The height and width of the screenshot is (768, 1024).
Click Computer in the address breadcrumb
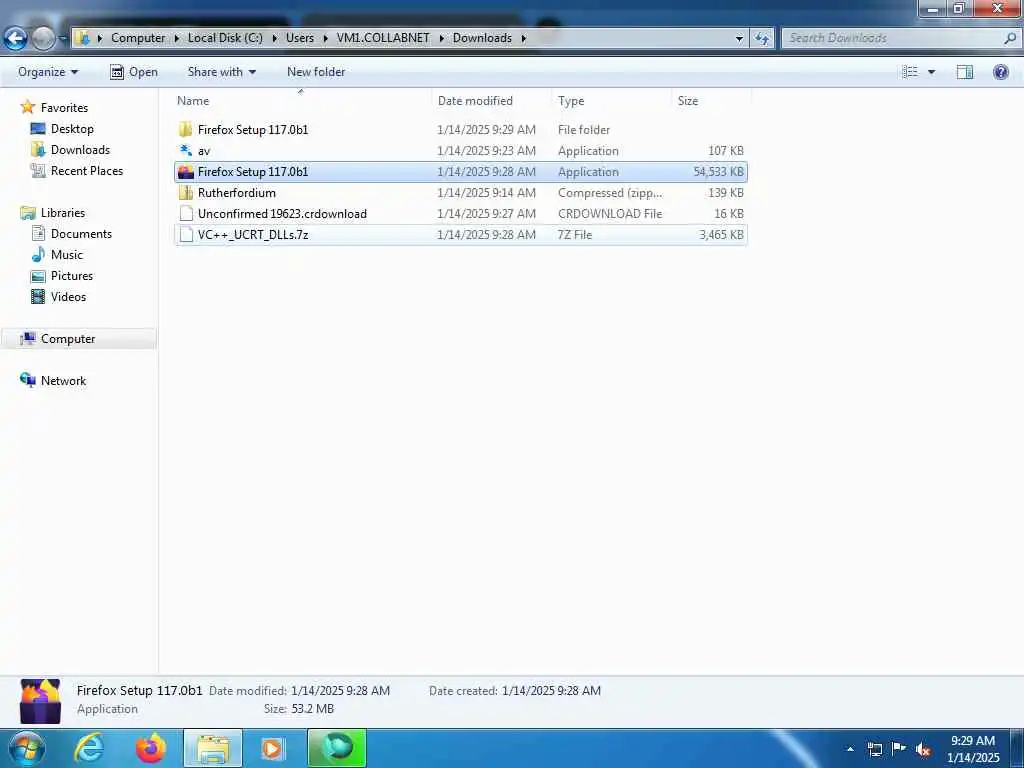[138, 38]
